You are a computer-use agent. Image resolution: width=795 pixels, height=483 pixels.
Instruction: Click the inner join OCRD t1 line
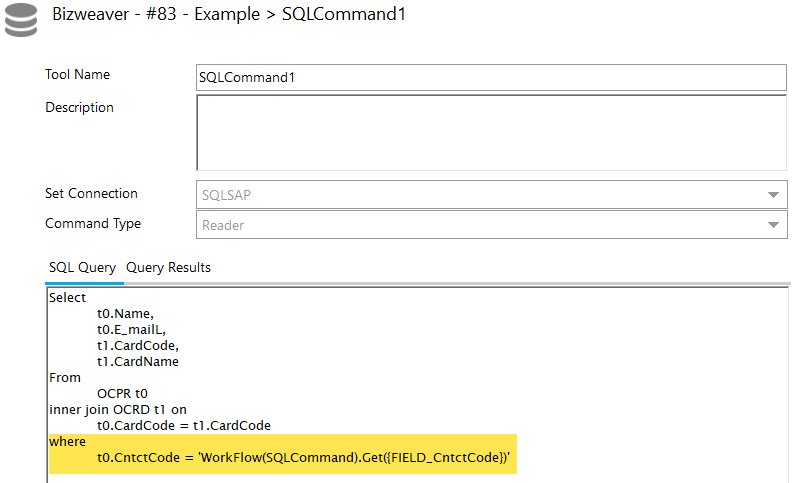(118, 410)
